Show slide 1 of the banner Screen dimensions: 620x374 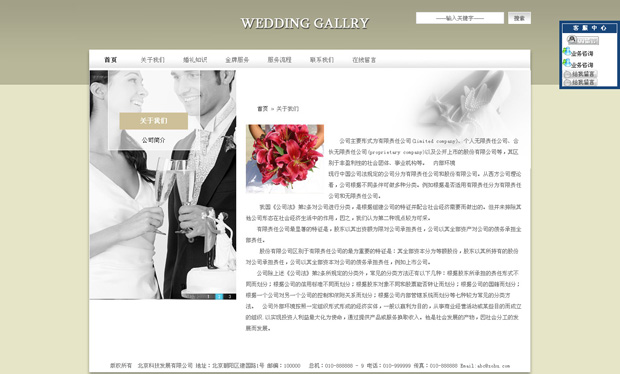point(208,297)
